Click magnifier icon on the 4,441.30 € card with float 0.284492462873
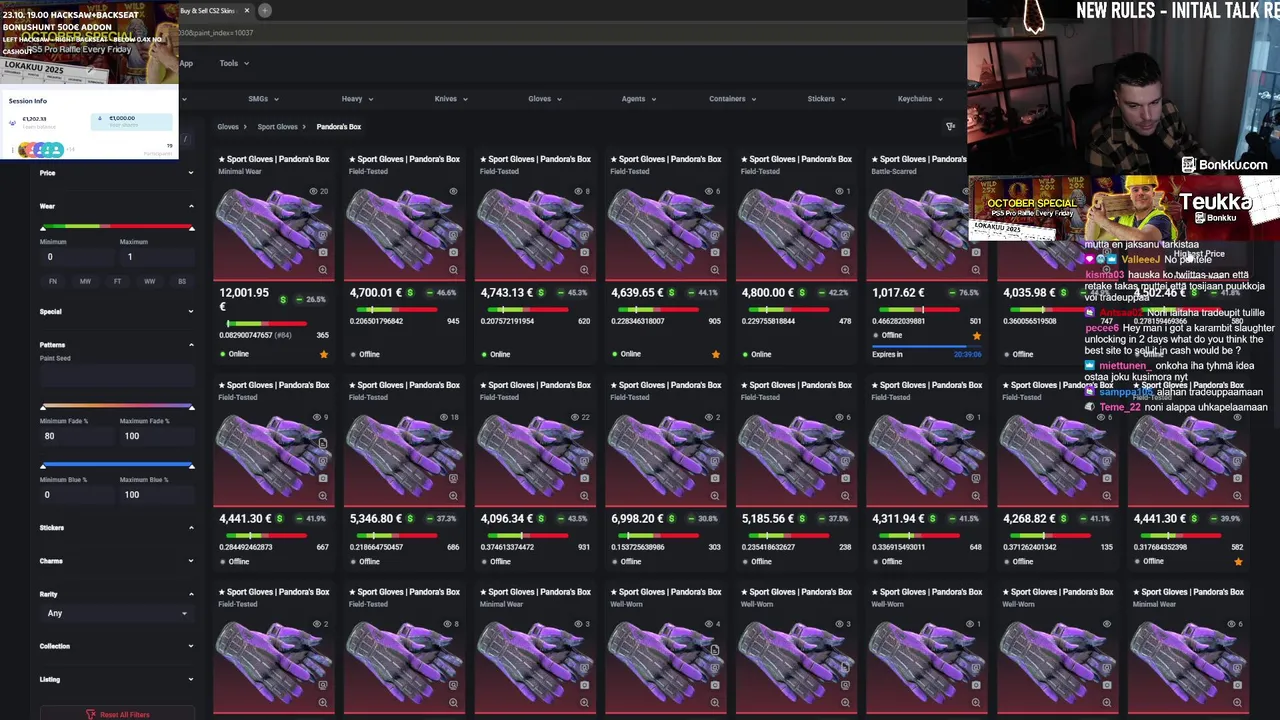 pyautogui.click(x=322, y=496)
